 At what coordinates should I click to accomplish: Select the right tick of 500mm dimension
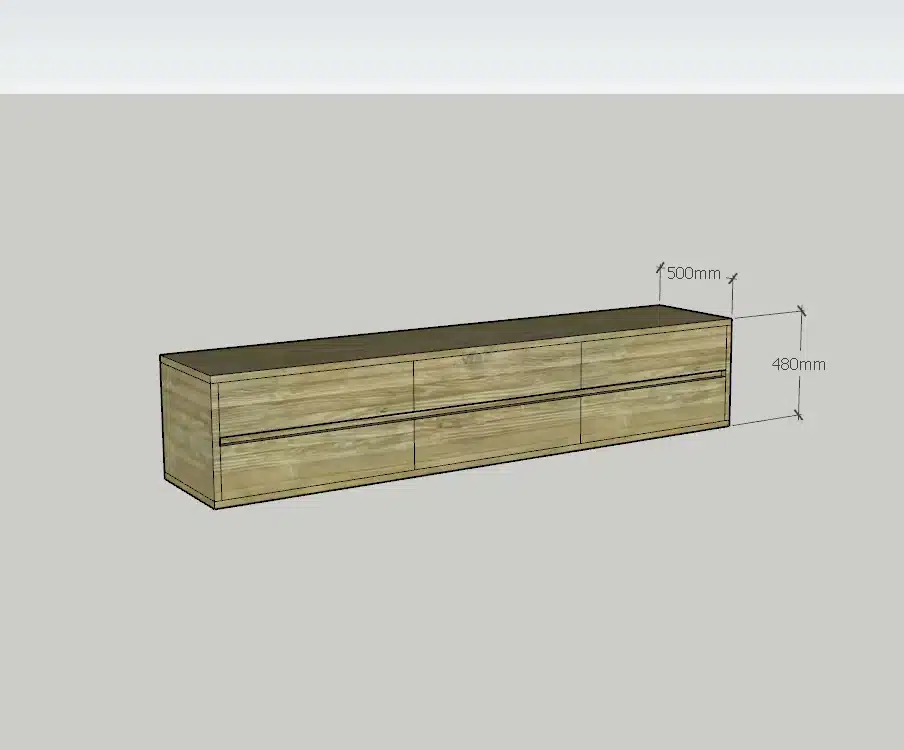pyautogui.click(x=733, y=277)
